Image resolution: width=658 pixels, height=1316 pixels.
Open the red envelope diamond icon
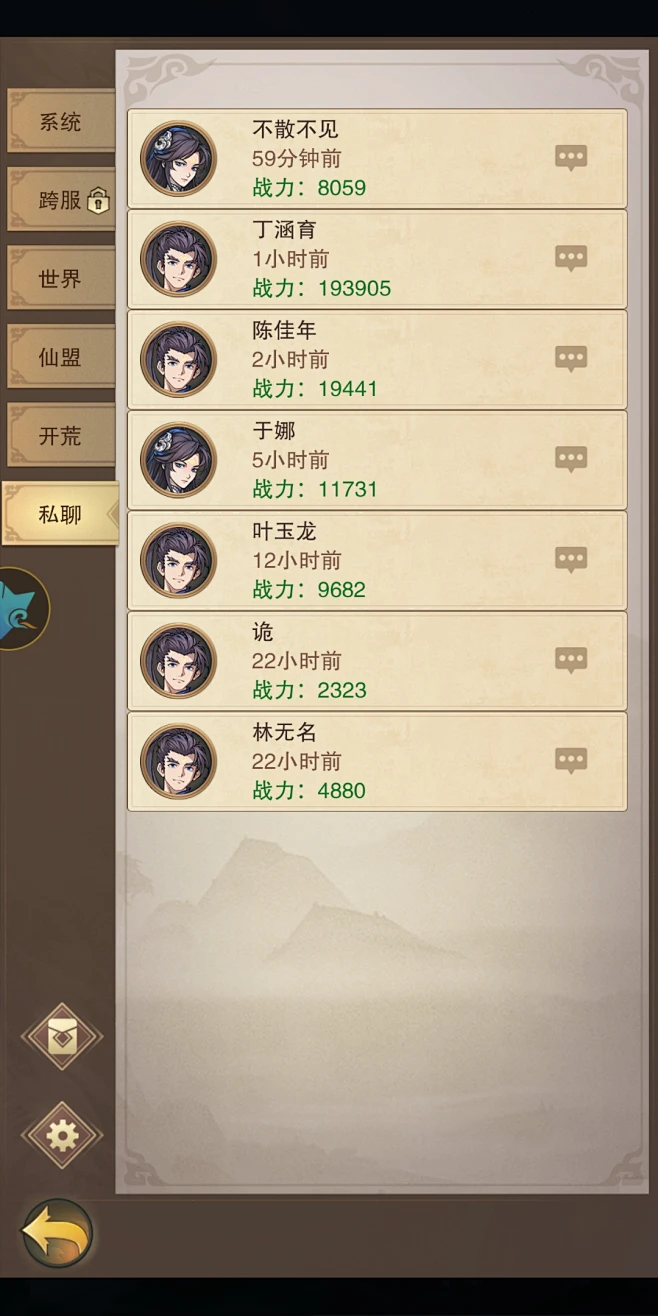click(62, 1037)
